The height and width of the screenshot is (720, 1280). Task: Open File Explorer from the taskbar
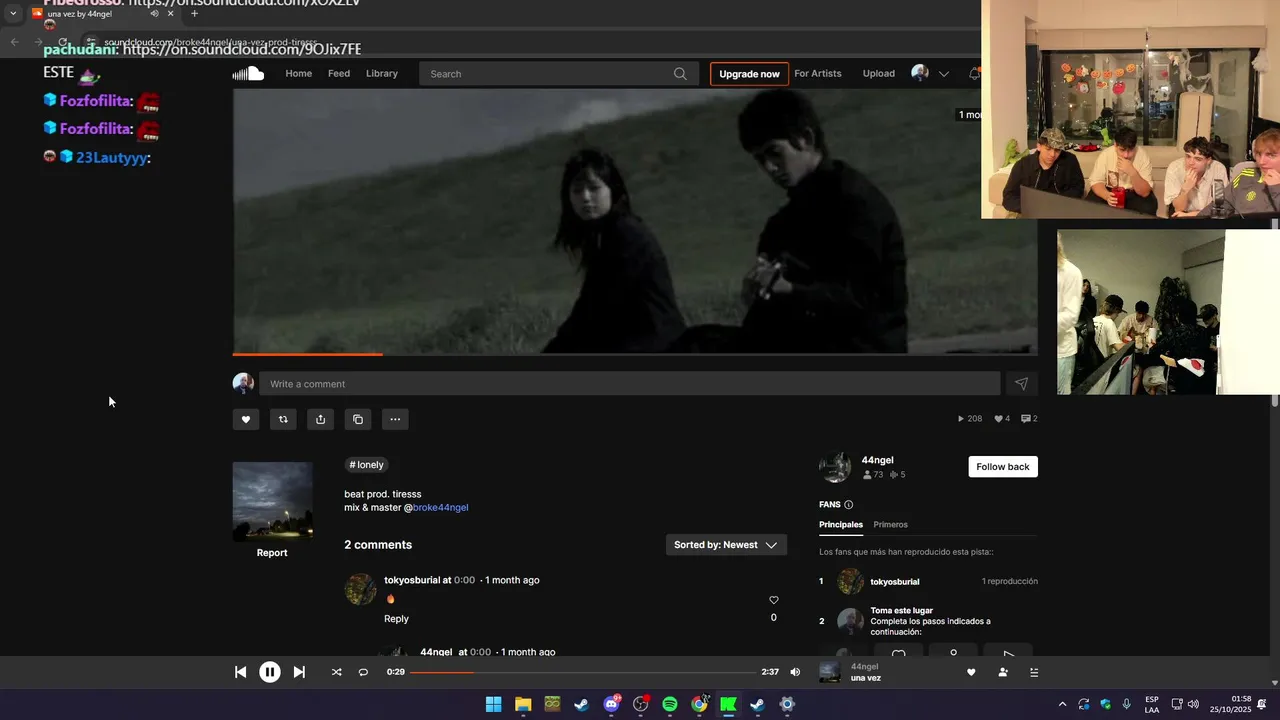pyautogui.click(x=523, y=704)
